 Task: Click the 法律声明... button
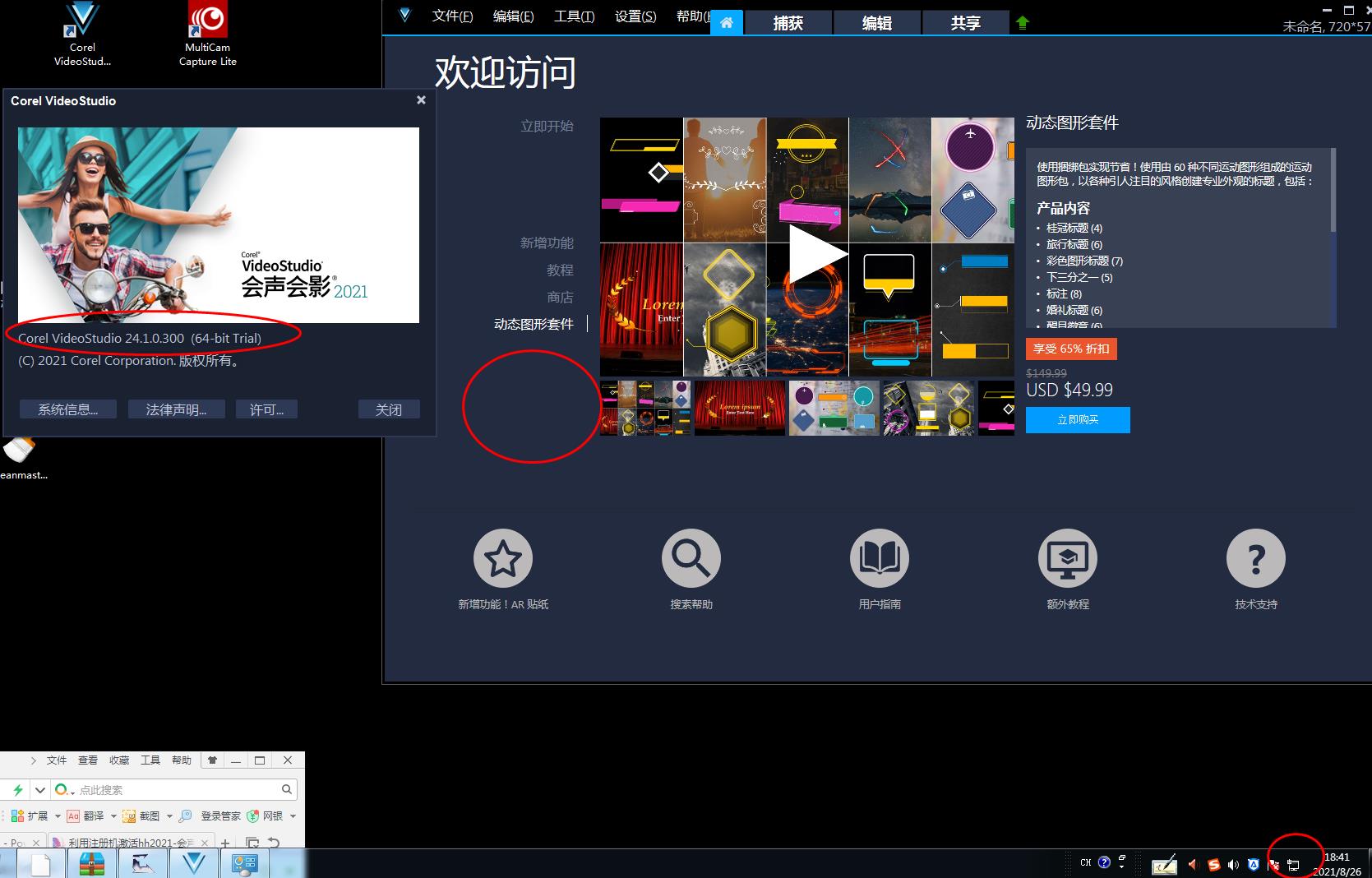[x=176, y=409]
